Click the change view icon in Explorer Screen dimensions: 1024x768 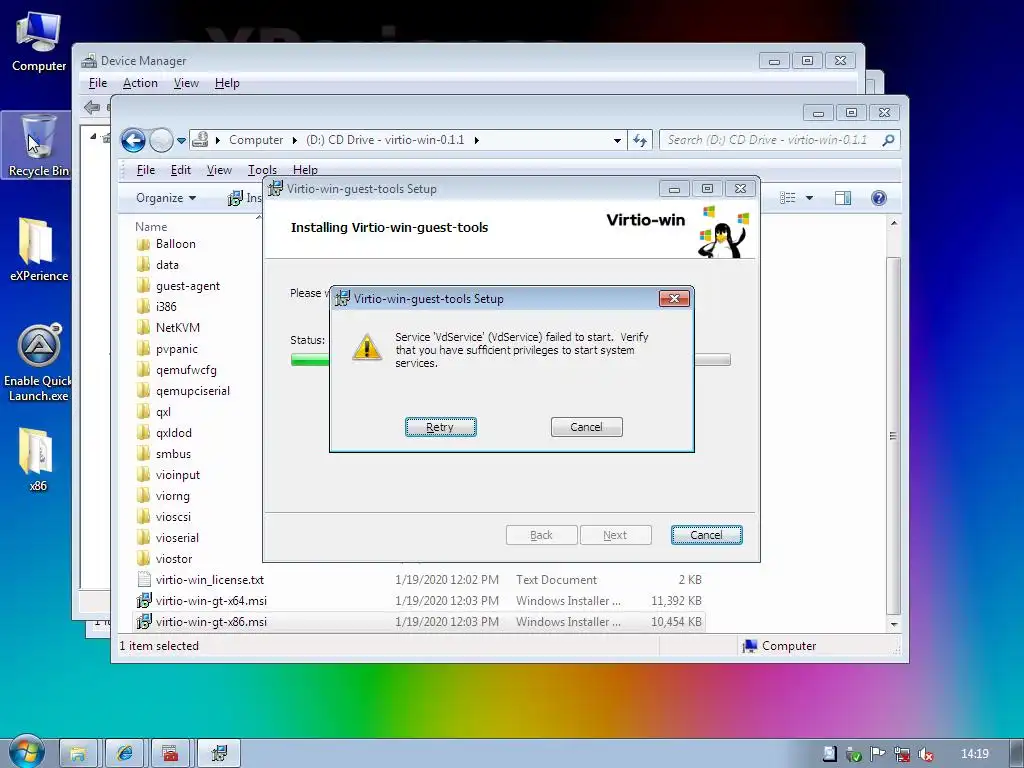point(788,198)
